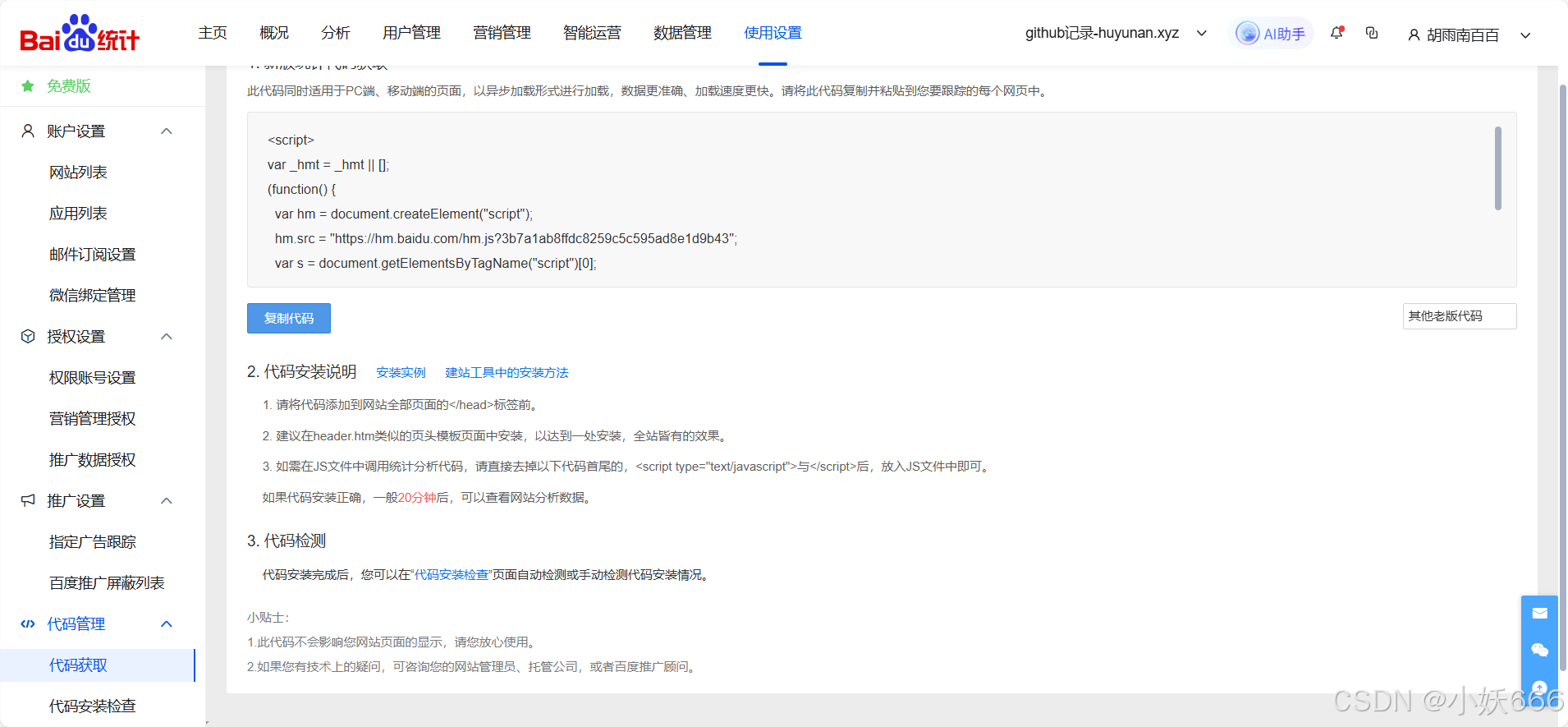The width and height of the screenshot is (1568, 727).
Task: Click the 代码管理 code brackets icon
Action: 28,623
